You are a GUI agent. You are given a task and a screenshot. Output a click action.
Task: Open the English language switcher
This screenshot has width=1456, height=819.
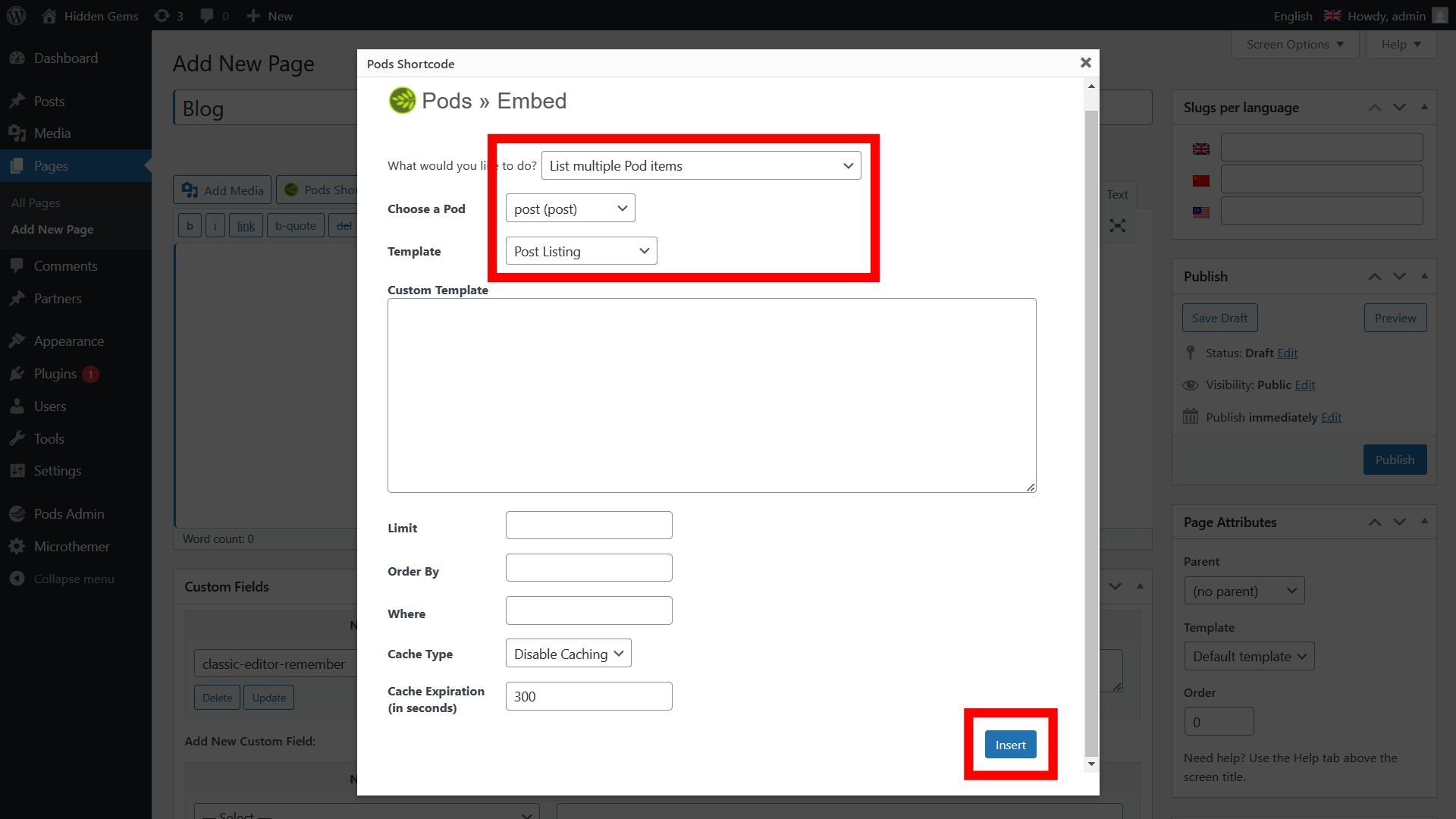[1307, 15]
